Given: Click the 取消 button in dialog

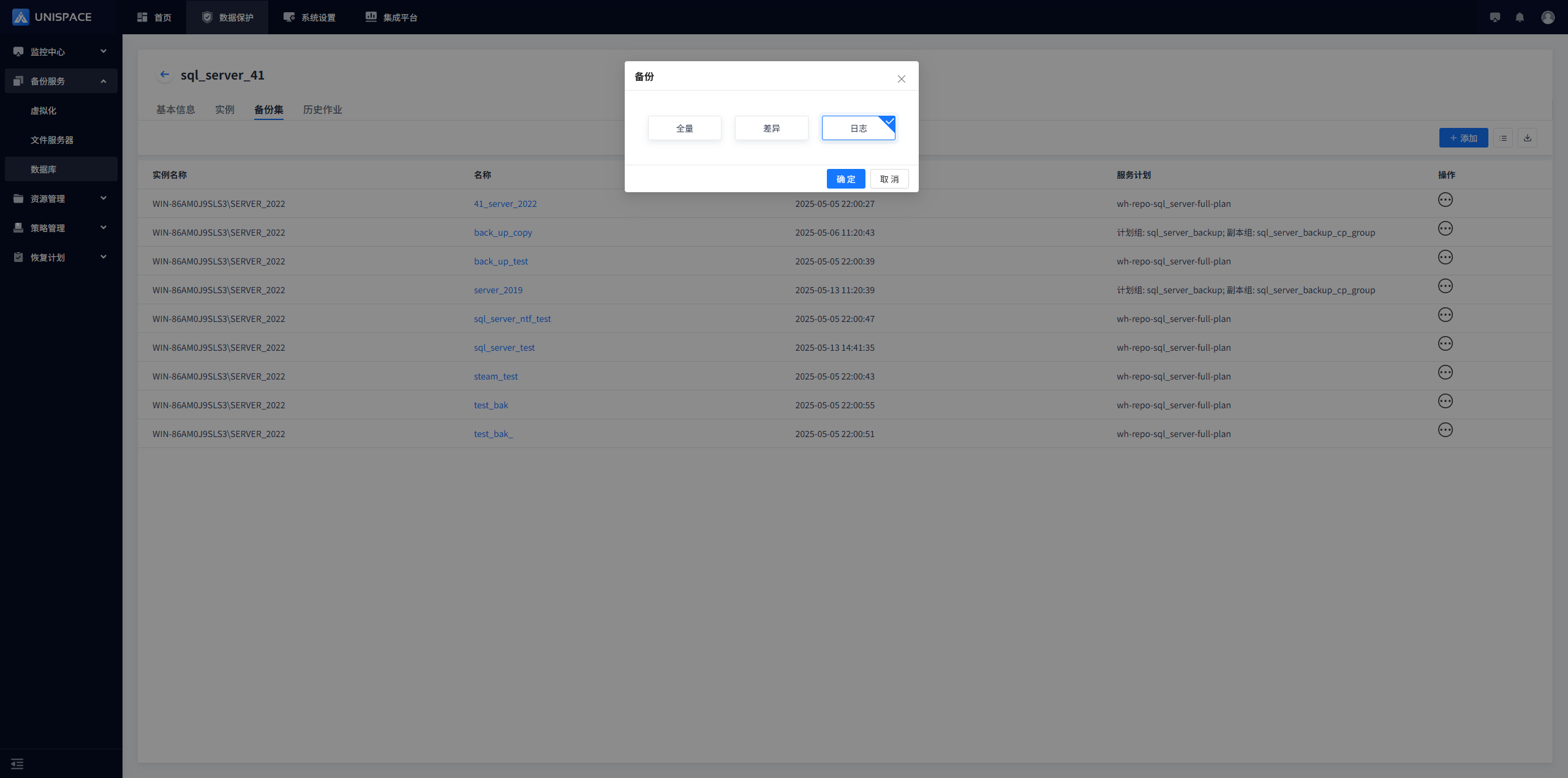Looking at the screenshot, I should [889, 179].
